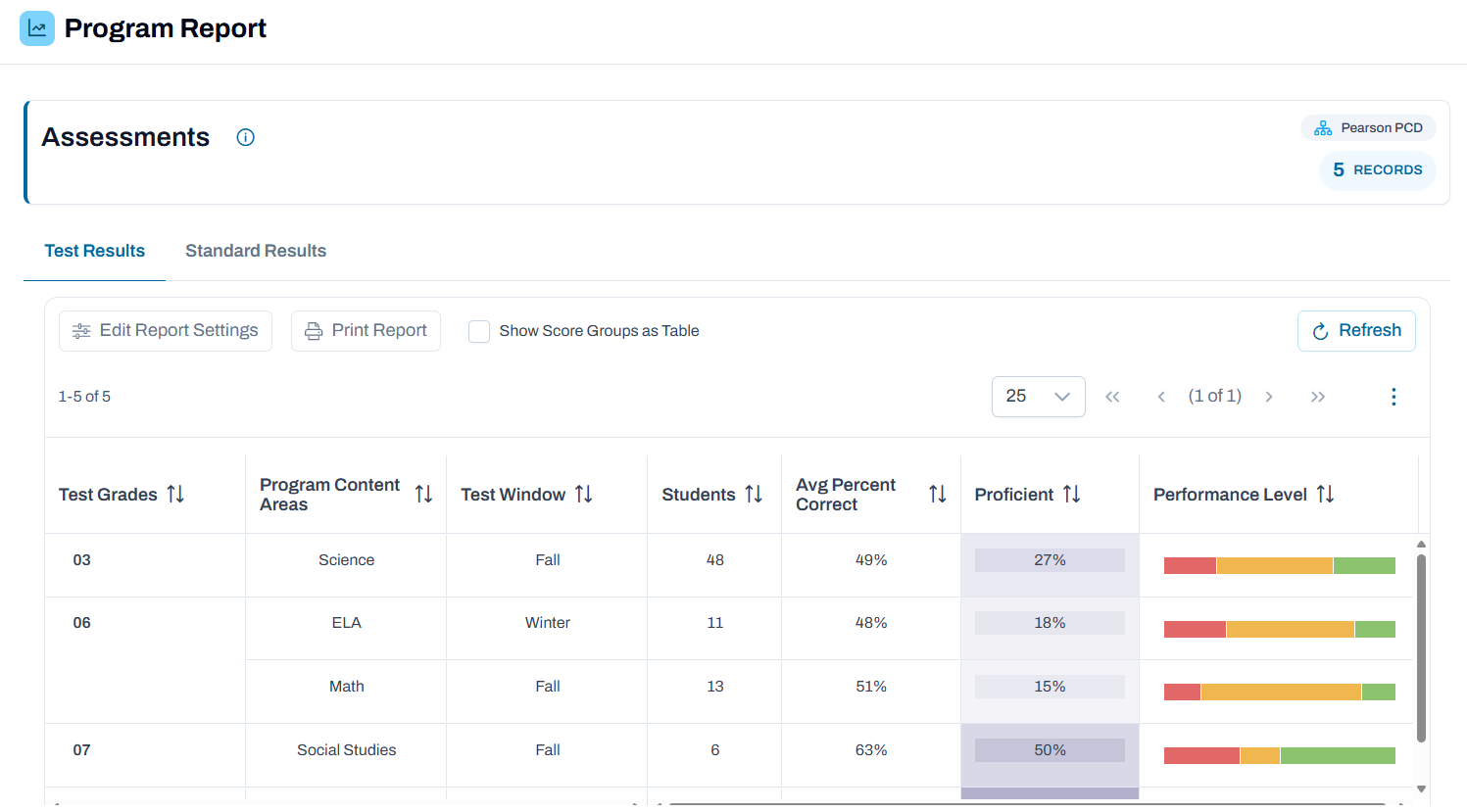Enable Show Score Groups as Table checkbox
Viewport: 1467px width, 812px height.
tap(479, 332)
